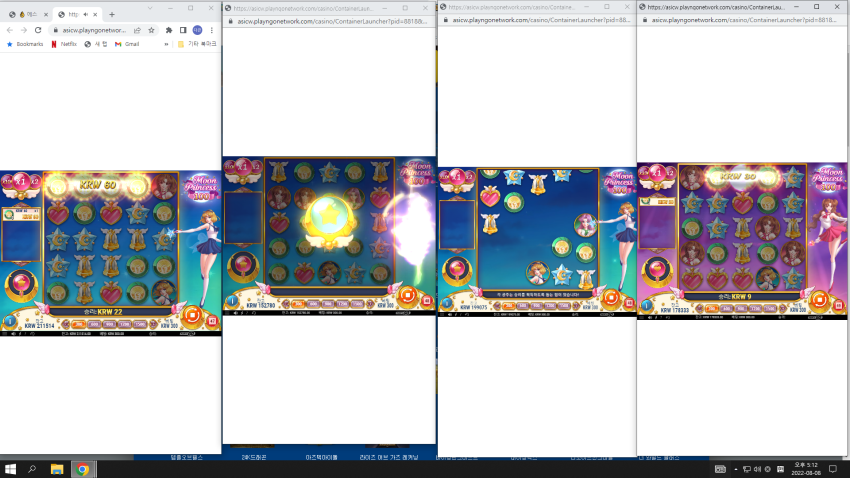Mute the audio-playing browser tab
Screen dimensions: 850x478
pyautogui.click(x=86, y=15)
